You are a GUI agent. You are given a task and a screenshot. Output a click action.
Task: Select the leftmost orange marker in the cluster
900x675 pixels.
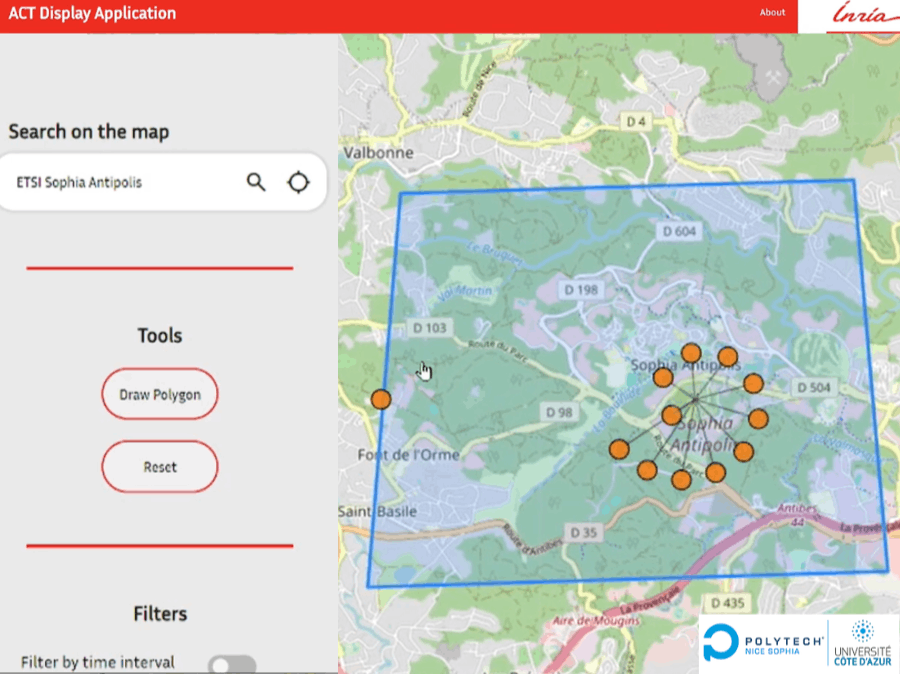click(620, 449)
